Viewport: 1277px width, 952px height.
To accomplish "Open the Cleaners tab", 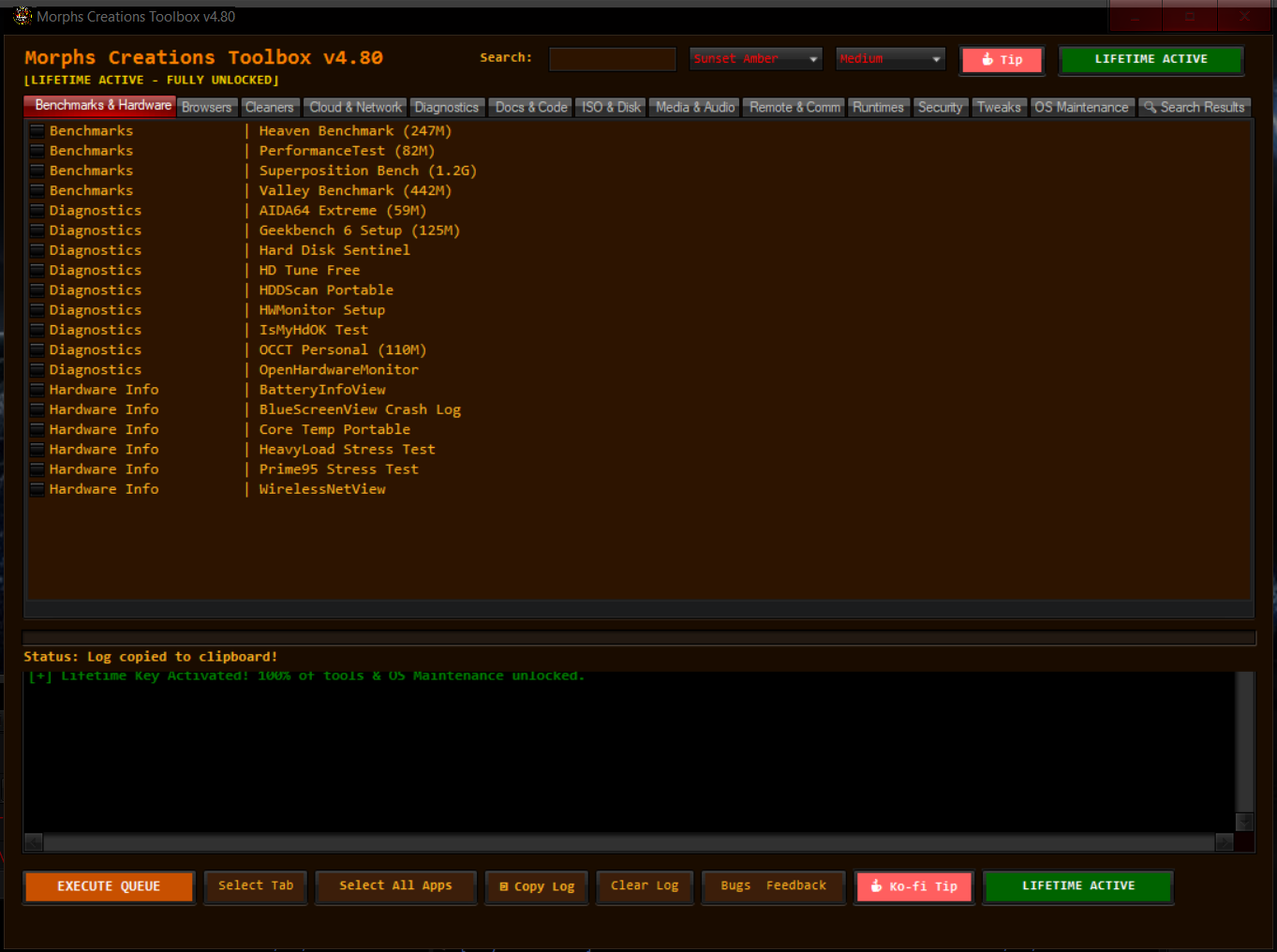I will coord(270,108).
